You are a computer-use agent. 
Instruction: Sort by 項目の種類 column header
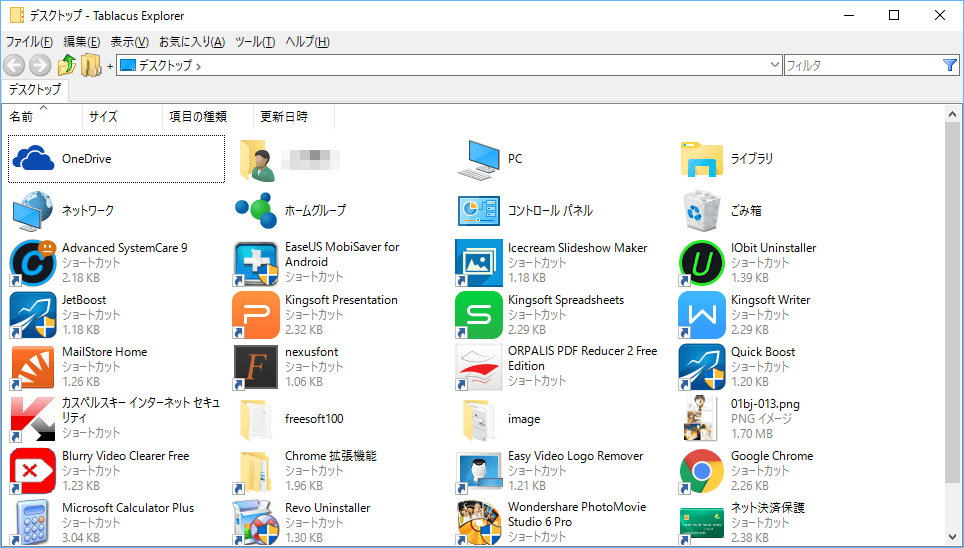(208, 116)
